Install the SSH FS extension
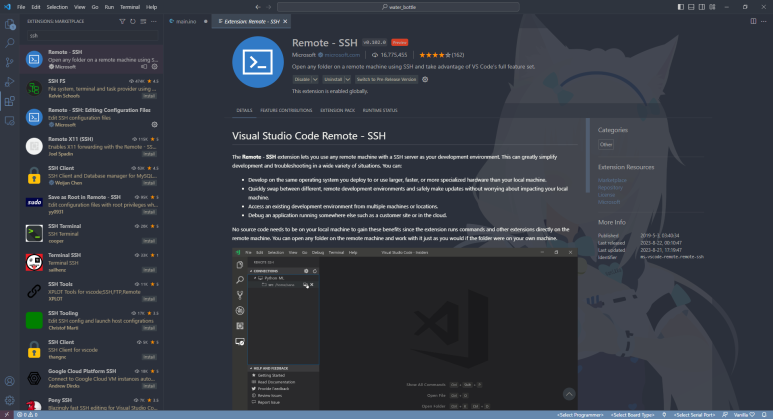Image resolution: width=773 pixels, height=419 pixels. 149,96
